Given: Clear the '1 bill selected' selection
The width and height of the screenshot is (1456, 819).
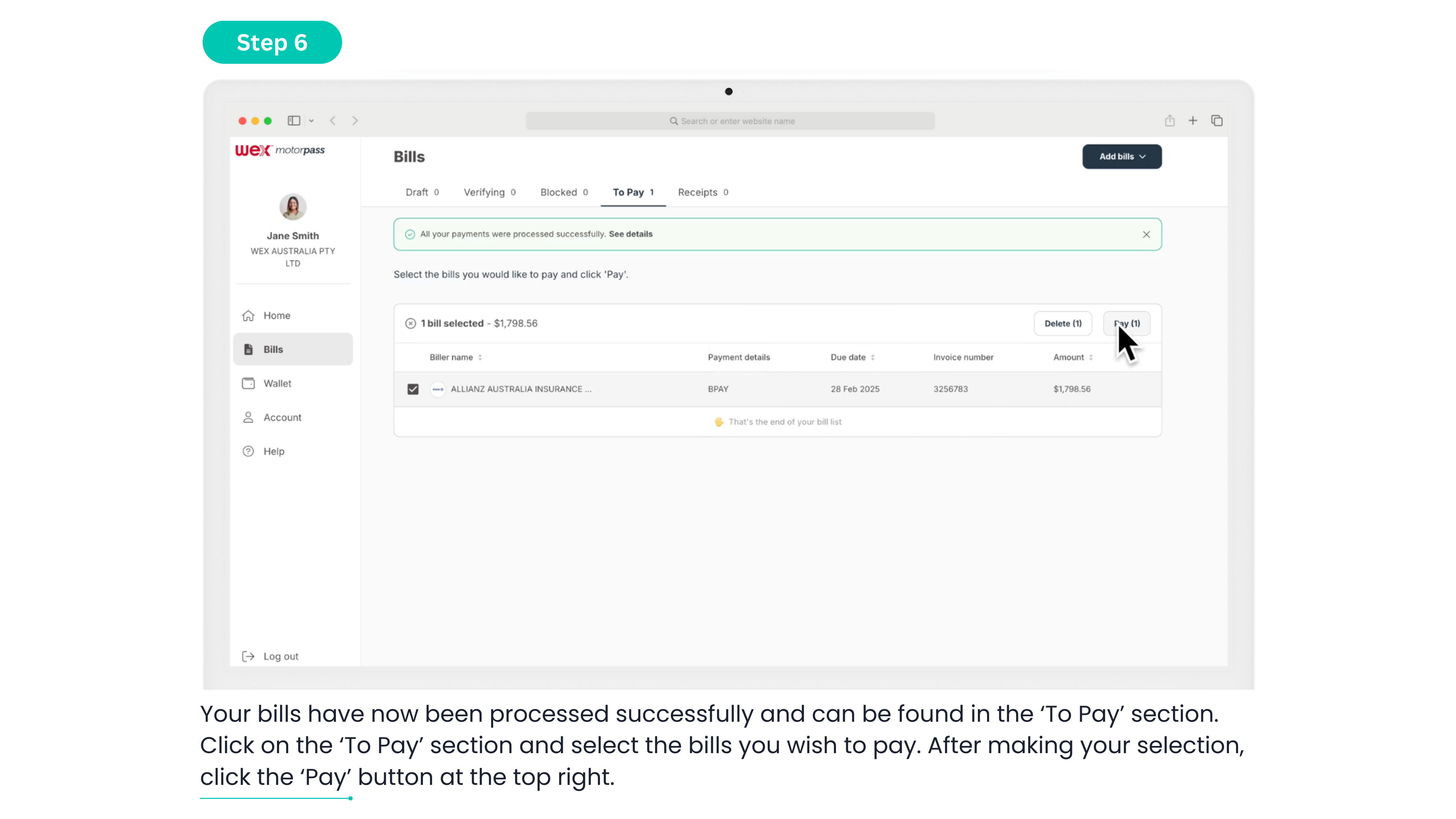Looking at the screenshot, I should click(x=411, y=324).
